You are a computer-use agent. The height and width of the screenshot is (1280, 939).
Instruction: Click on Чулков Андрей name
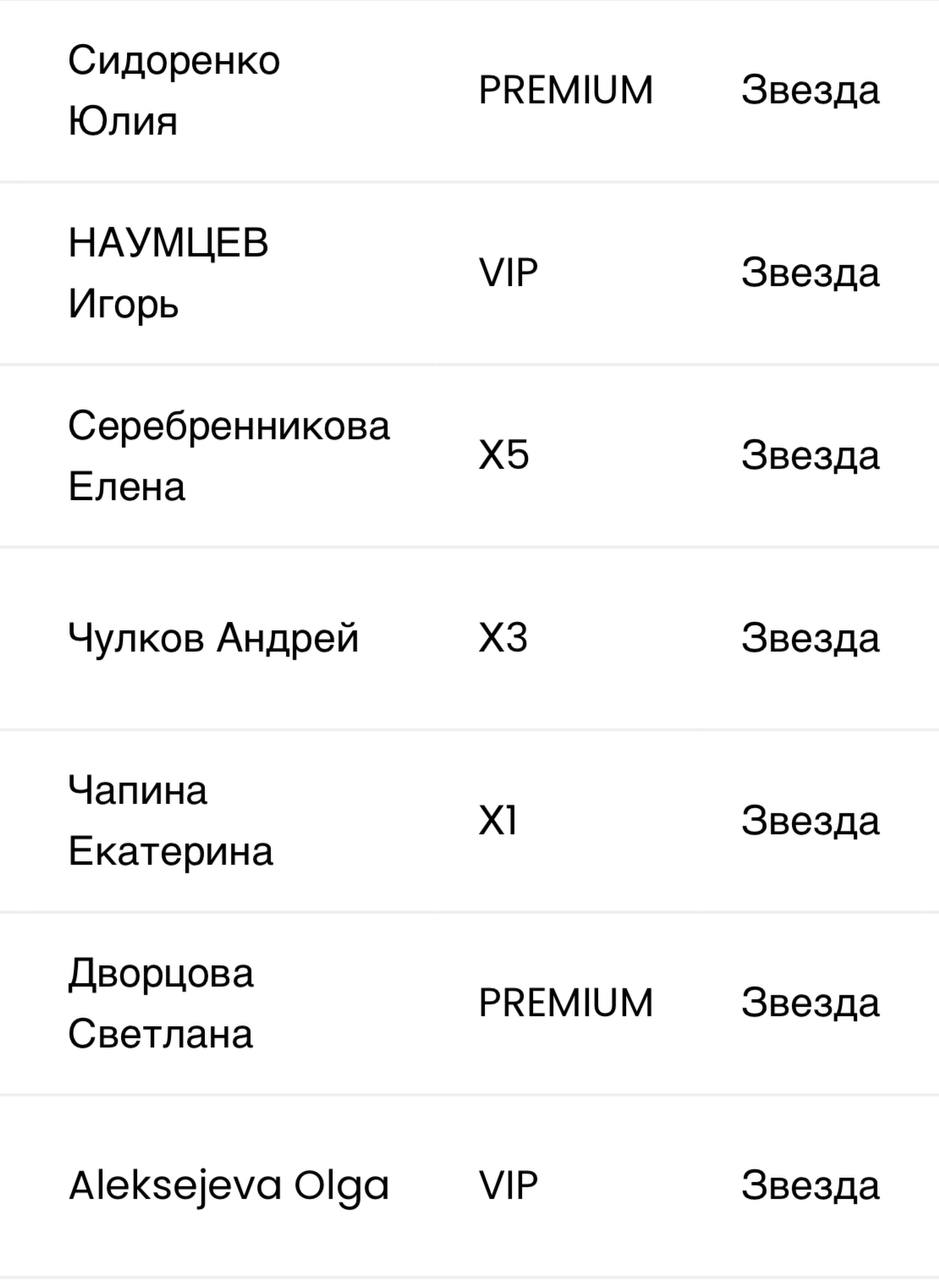pos(213,637)
